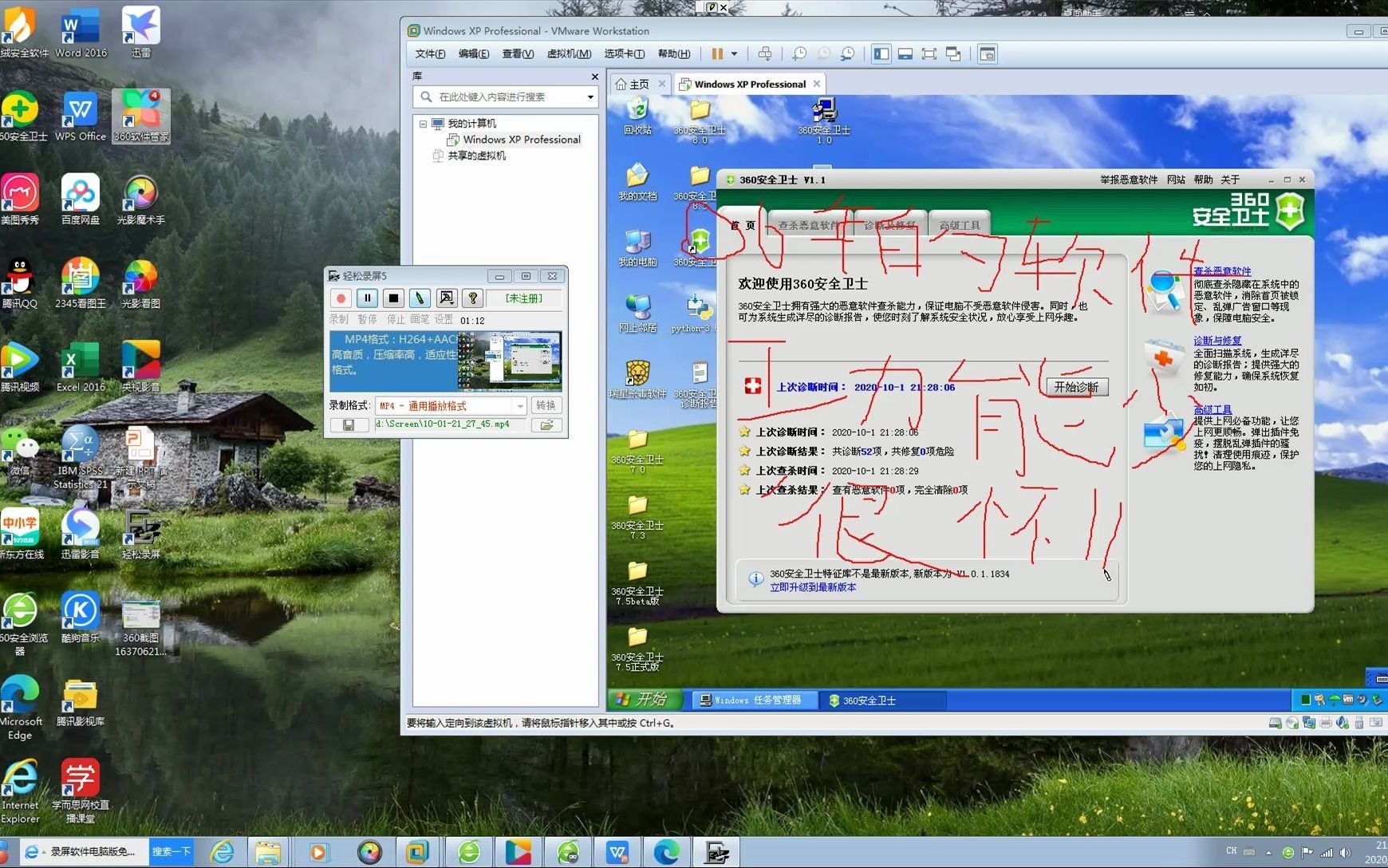The image size is (1388, 868).
Task: Collapse the 我的计算机 tree node
Action: coord(423,124)
